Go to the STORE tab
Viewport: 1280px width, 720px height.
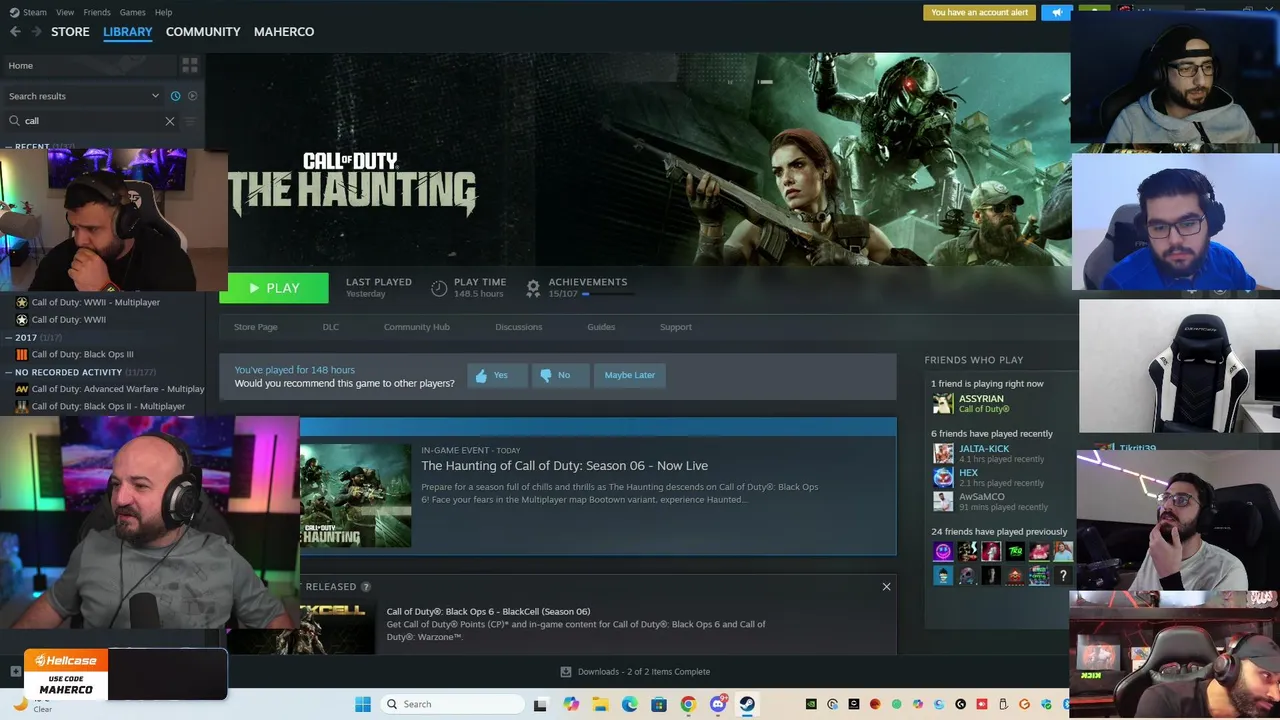coord(70,32)
